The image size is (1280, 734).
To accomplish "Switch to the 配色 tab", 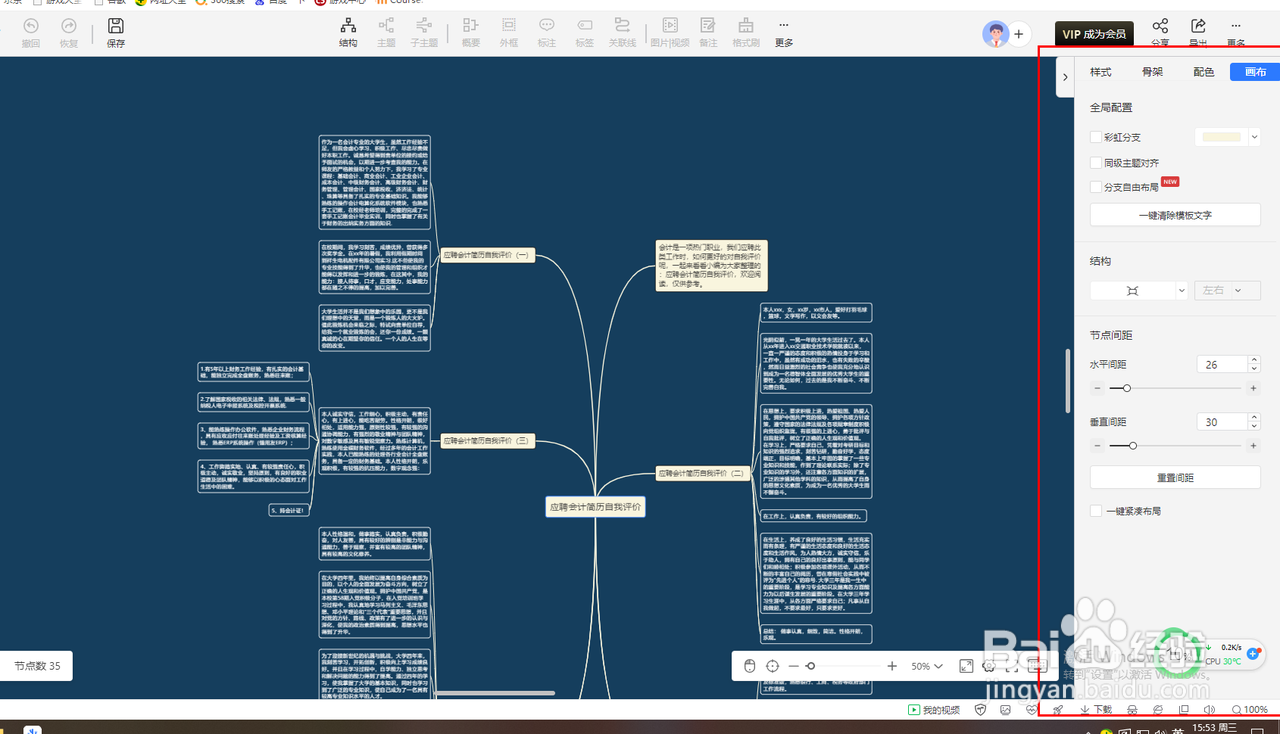I will (x=1204, y=72).
